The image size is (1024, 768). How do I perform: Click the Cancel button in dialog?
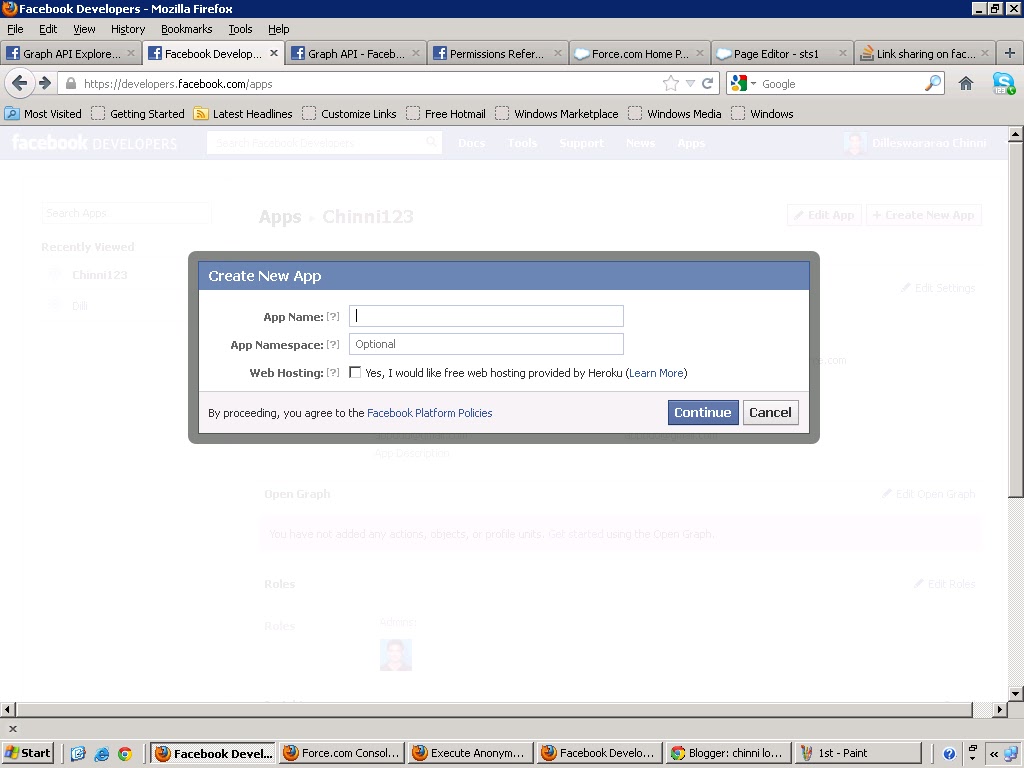770,412
